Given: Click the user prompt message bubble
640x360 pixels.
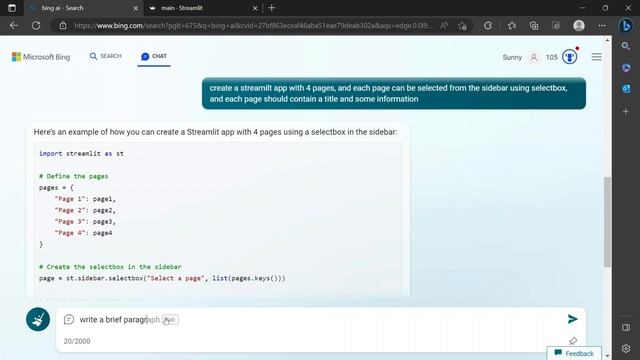Looking at the screenshot, I should tap(394, 93).
